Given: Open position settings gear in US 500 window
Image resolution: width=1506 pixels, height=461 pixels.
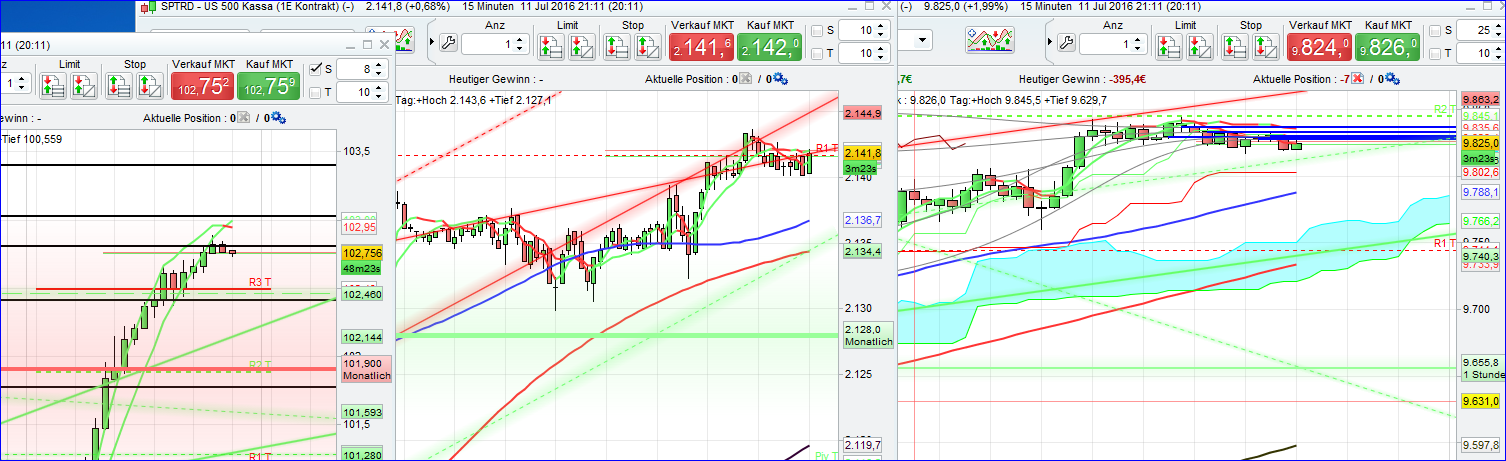Looking at the screenshot, I should 780,79.
